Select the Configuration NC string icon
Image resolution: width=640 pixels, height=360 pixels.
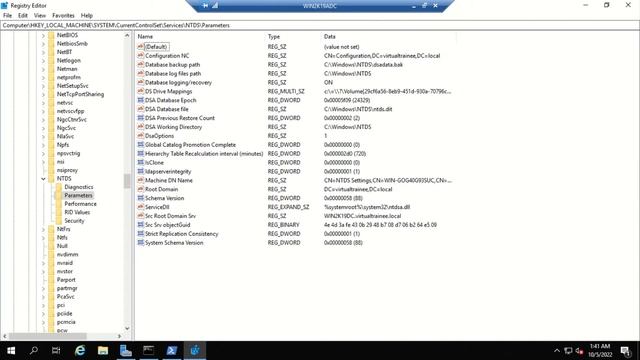tap(141, 56)
